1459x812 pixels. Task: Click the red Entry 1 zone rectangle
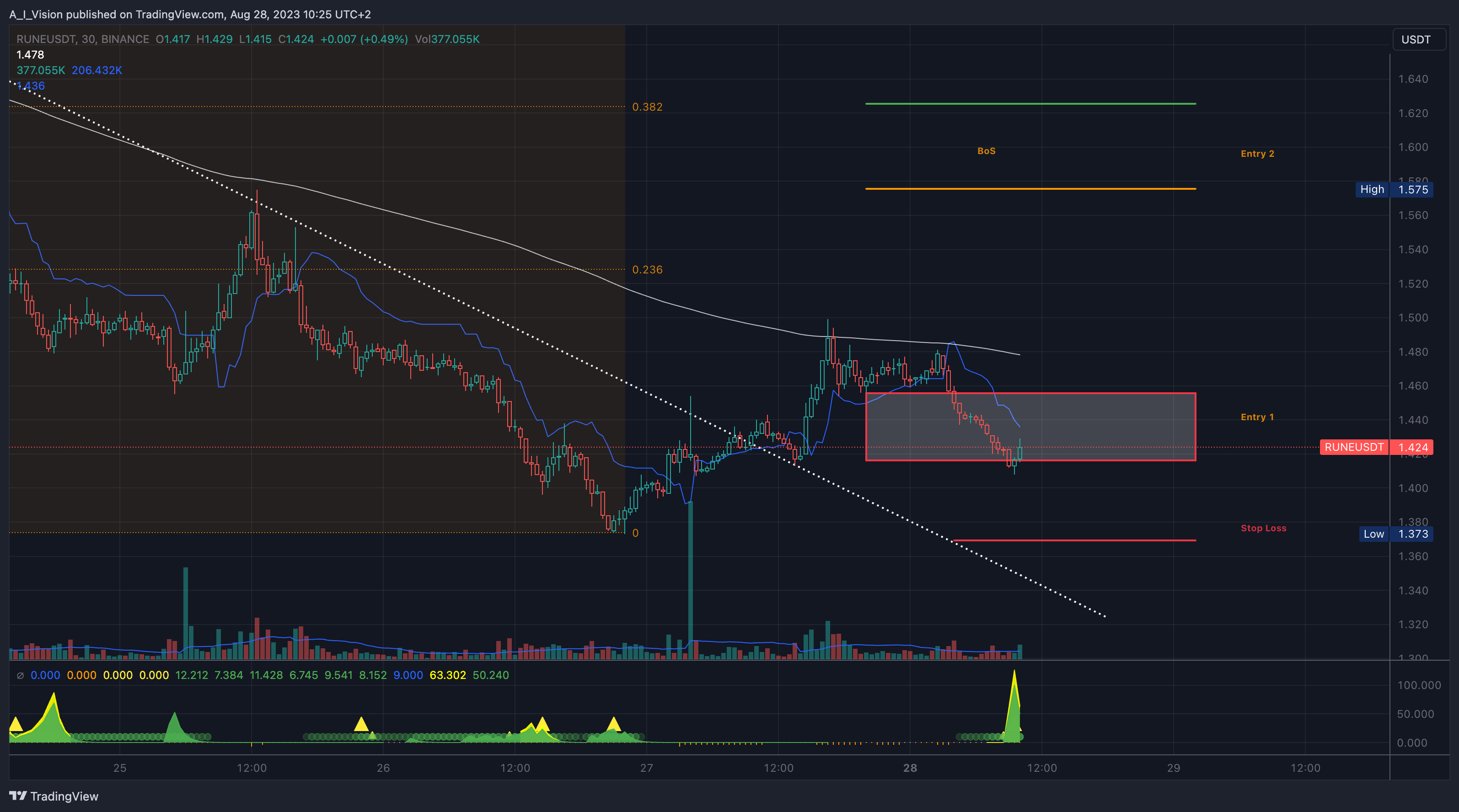[x=1030, y=427]
